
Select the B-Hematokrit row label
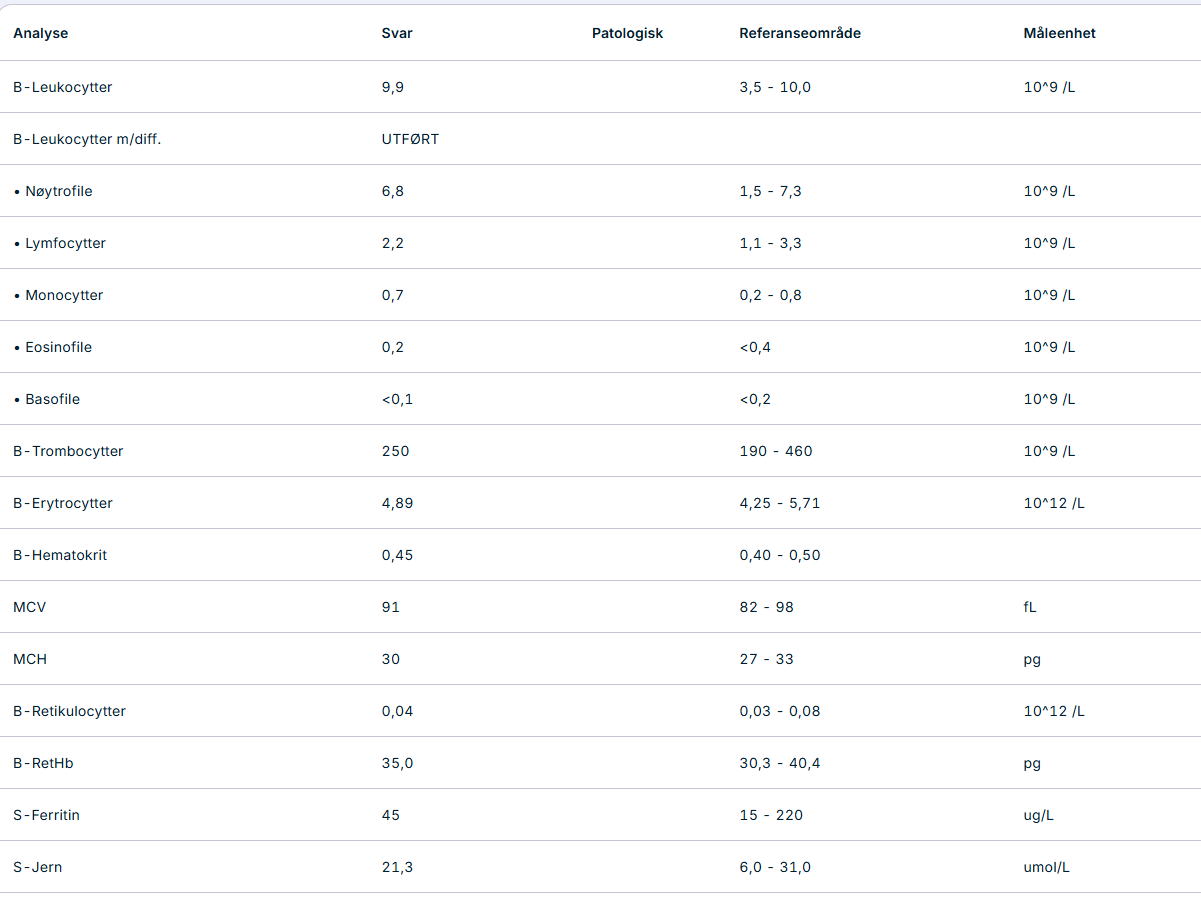pyautogui.click(x=60, y=555)
